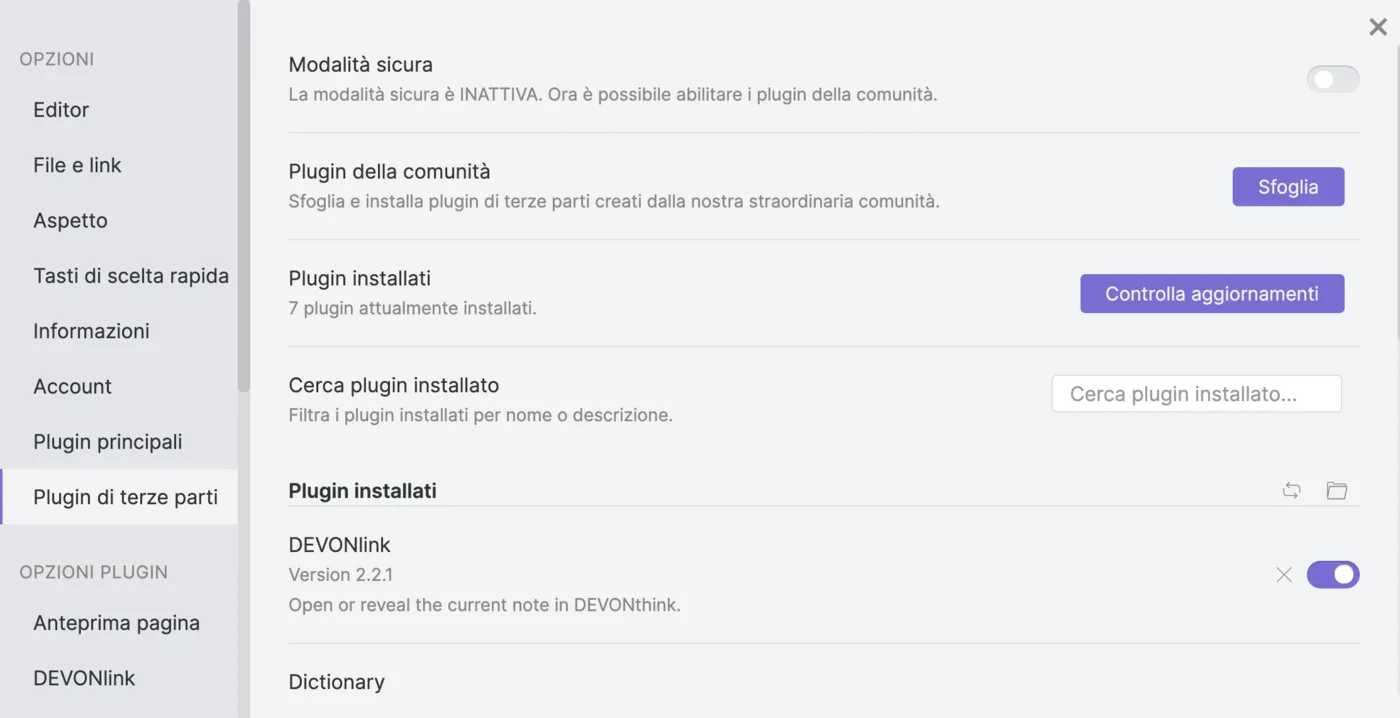Viewport: 1400px width, 718px height.
Task: Click the reload plugins icon
Action: tap(1291, 490)
